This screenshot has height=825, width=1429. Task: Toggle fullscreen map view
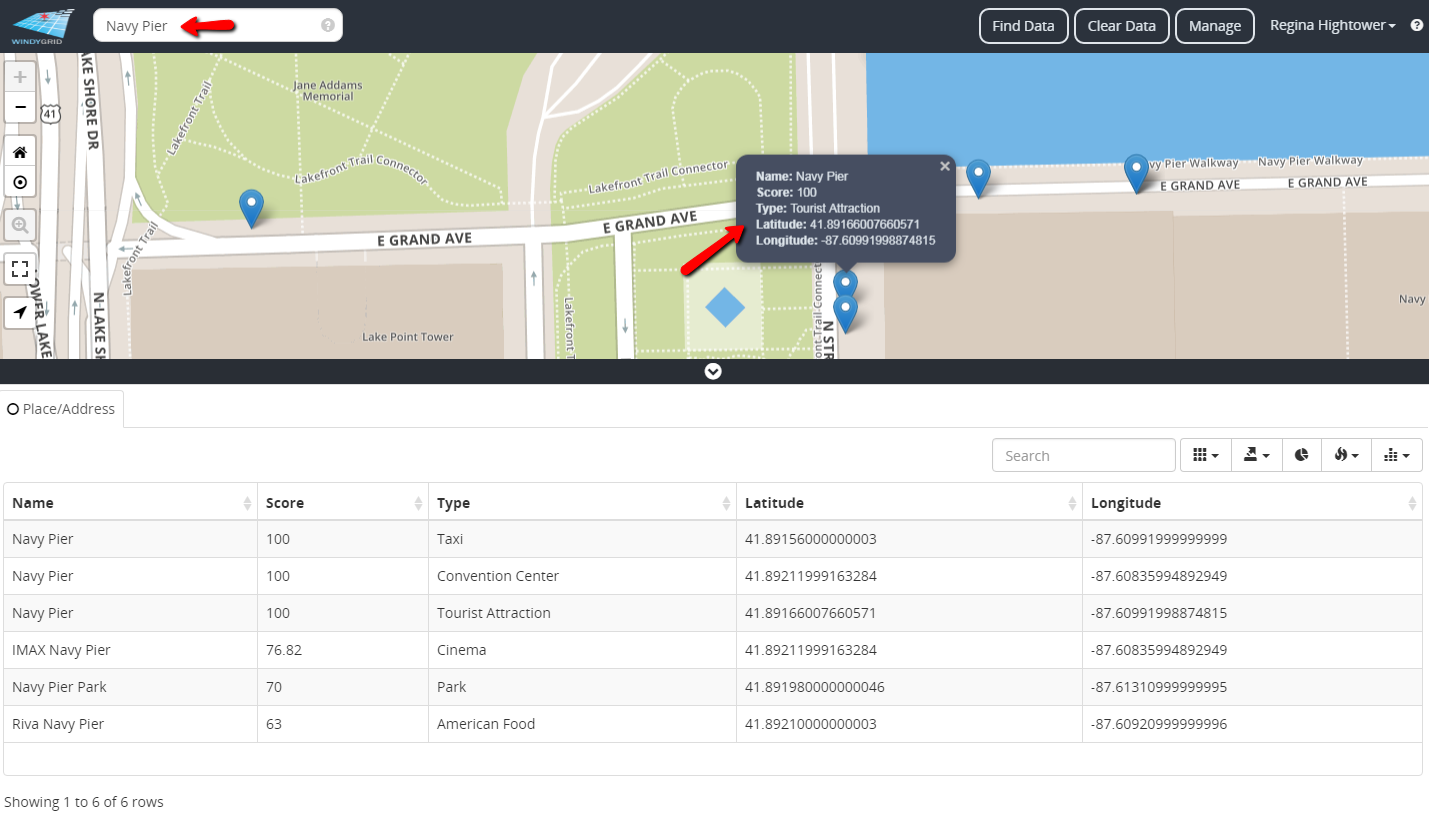tap(20, 268)
